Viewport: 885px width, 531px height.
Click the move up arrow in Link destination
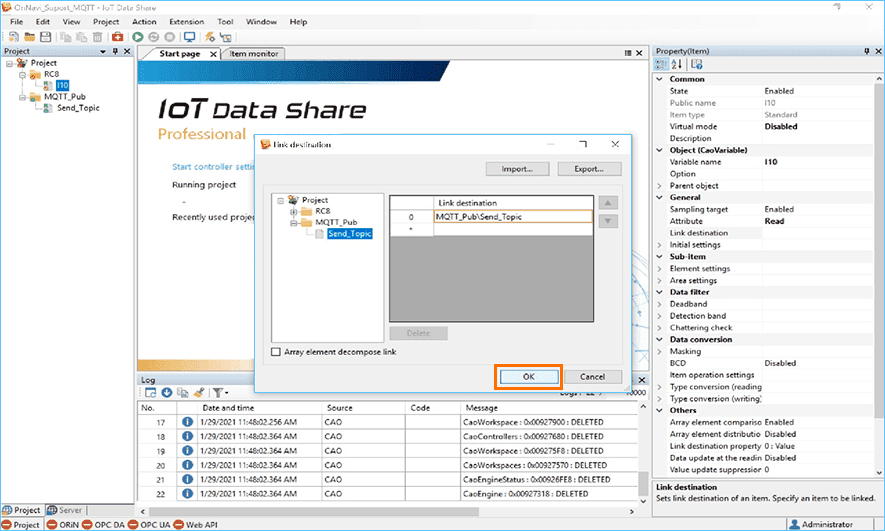(608, 203)
